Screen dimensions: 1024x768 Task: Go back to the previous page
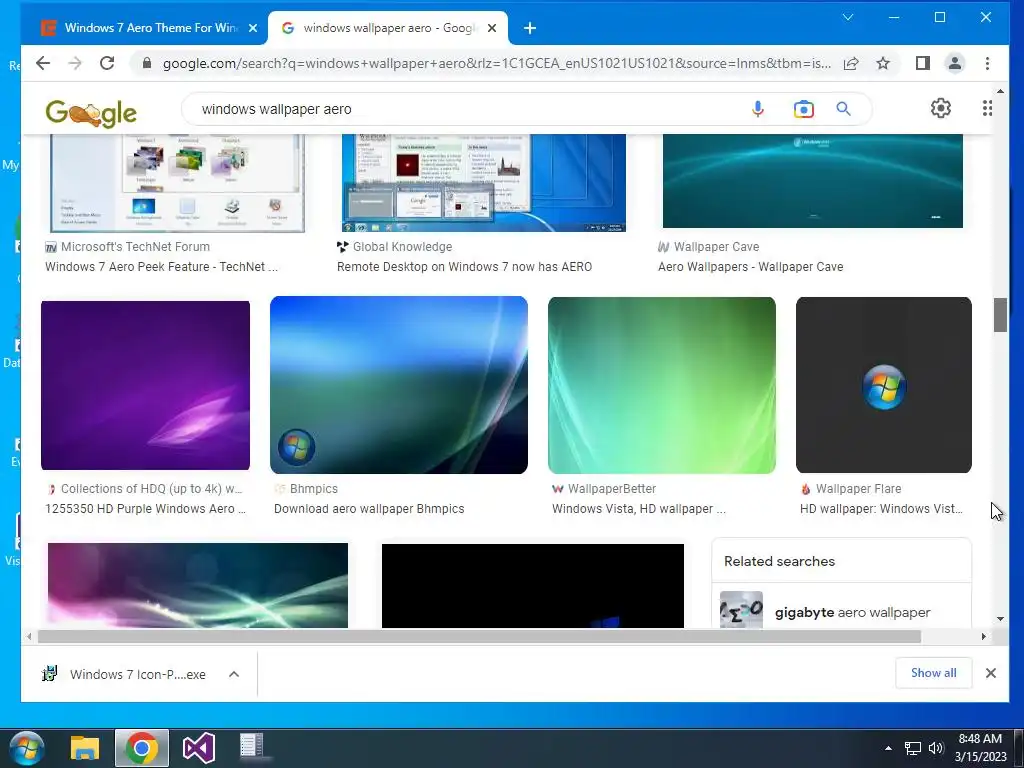coord(43,63)
